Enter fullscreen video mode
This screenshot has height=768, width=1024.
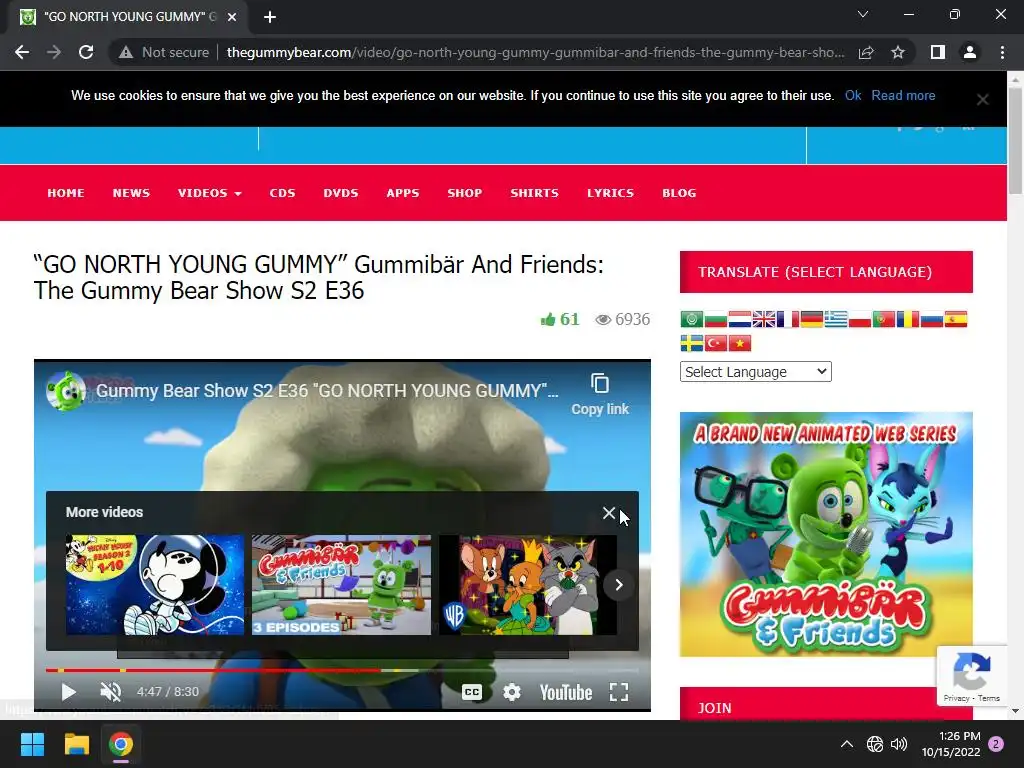[x=618, y=692]
